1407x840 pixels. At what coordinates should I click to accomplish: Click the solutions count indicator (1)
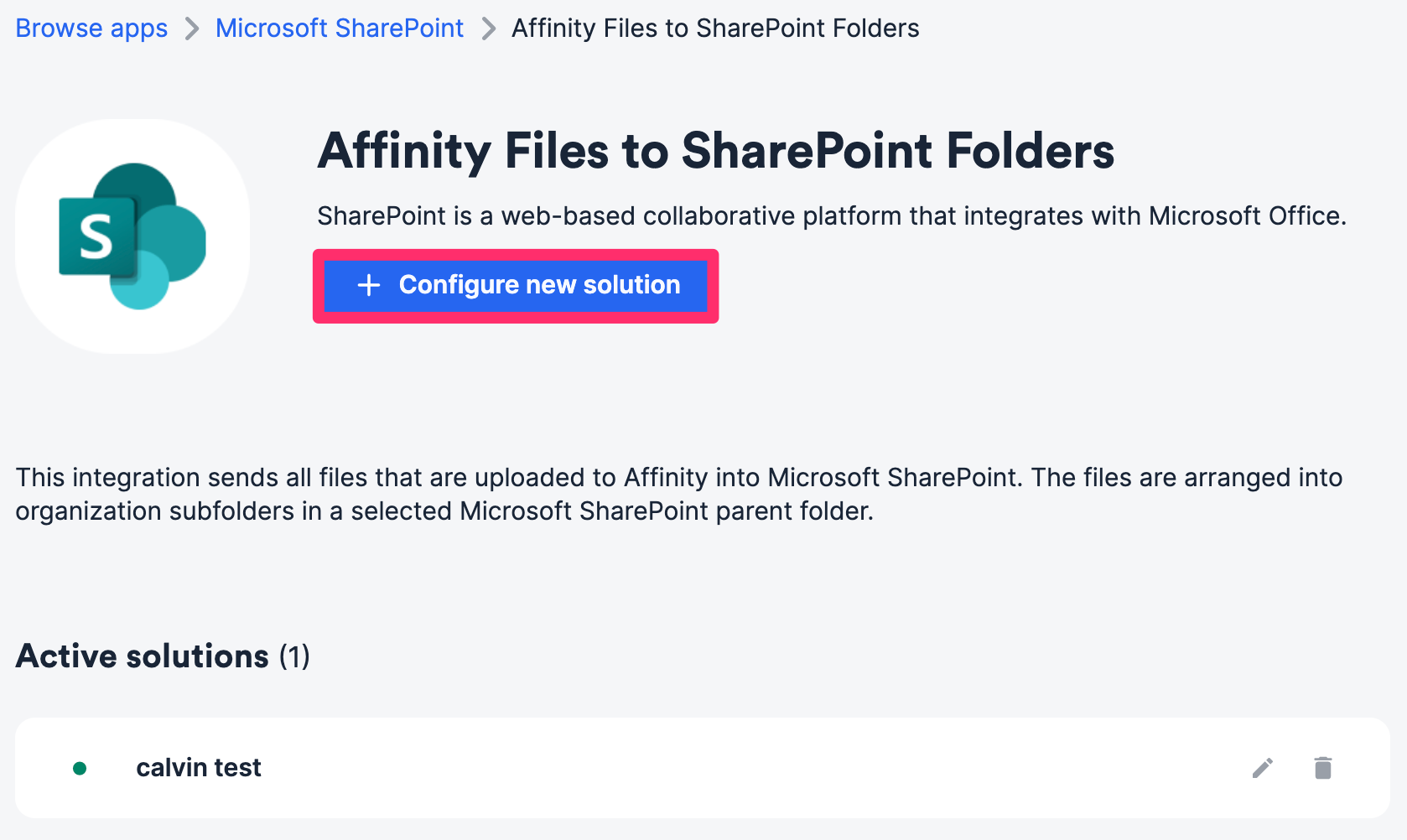coord(295,657)
